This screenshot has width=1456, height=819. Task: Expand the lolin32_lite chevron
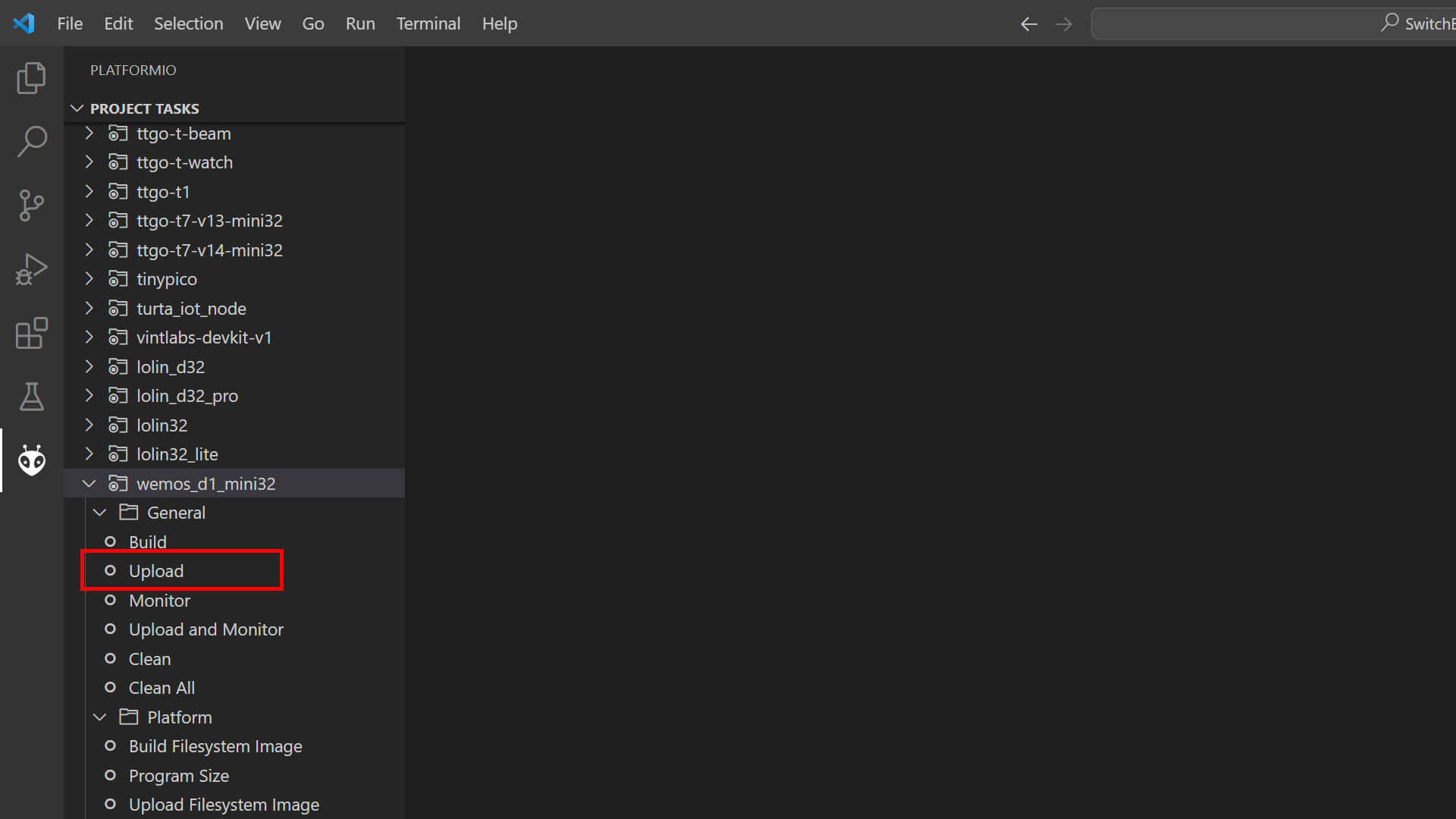click(89, 453)
